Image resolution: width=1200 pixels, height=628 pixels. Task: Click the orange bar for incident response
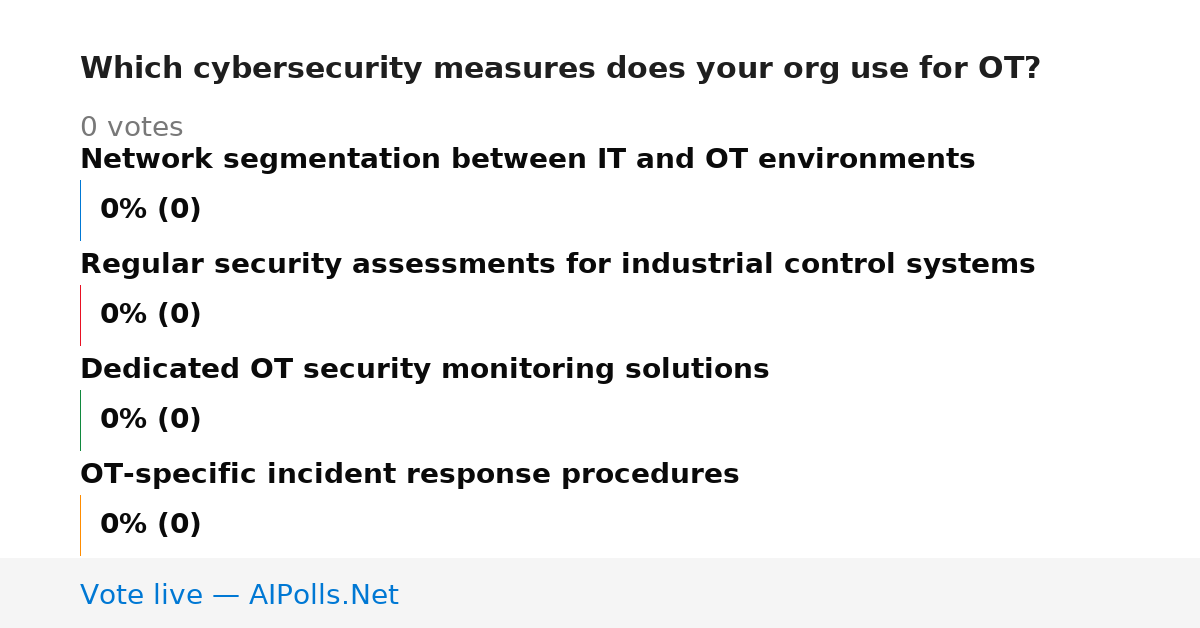tap(81, 525)
